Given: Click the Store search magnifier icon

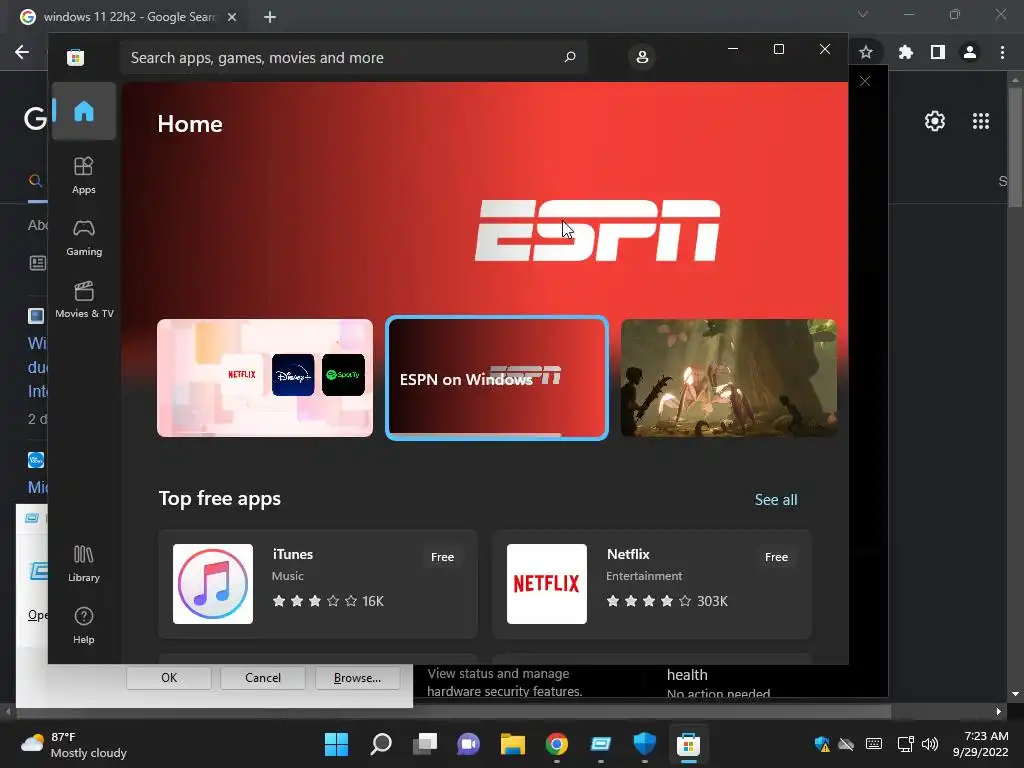Looking at the screenshot, I should click(x=569, y=57).
